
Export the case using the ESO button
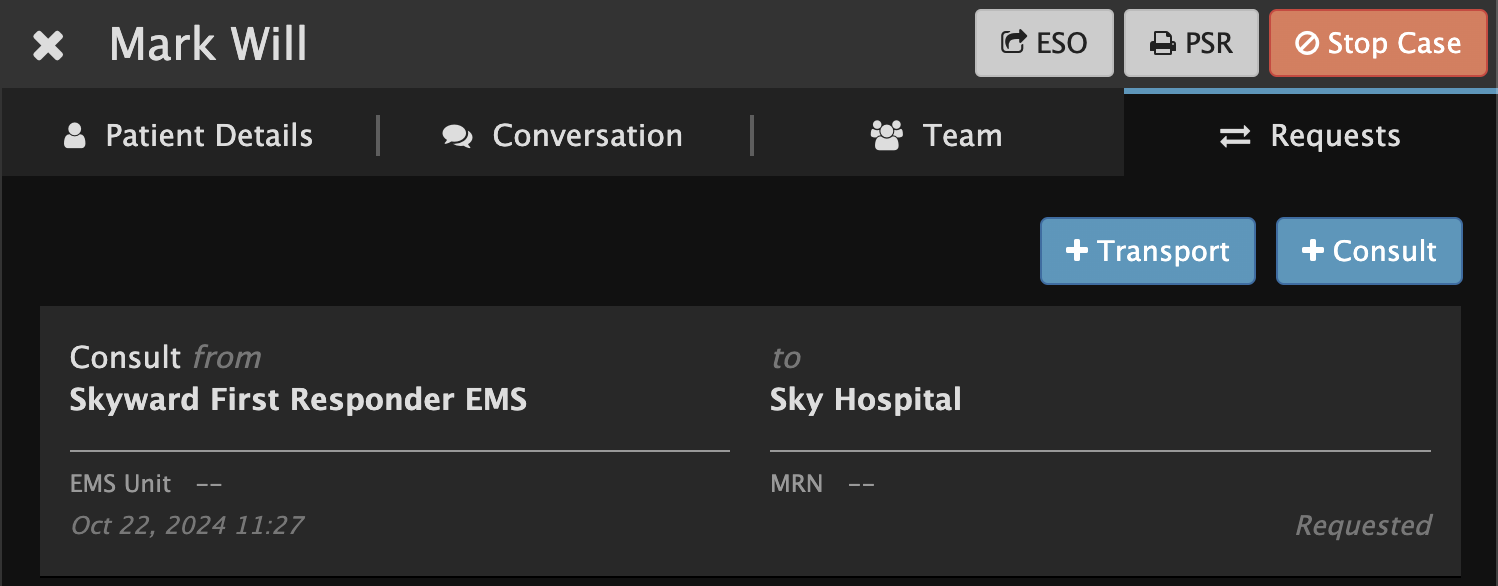click(x=1044, y=43)
